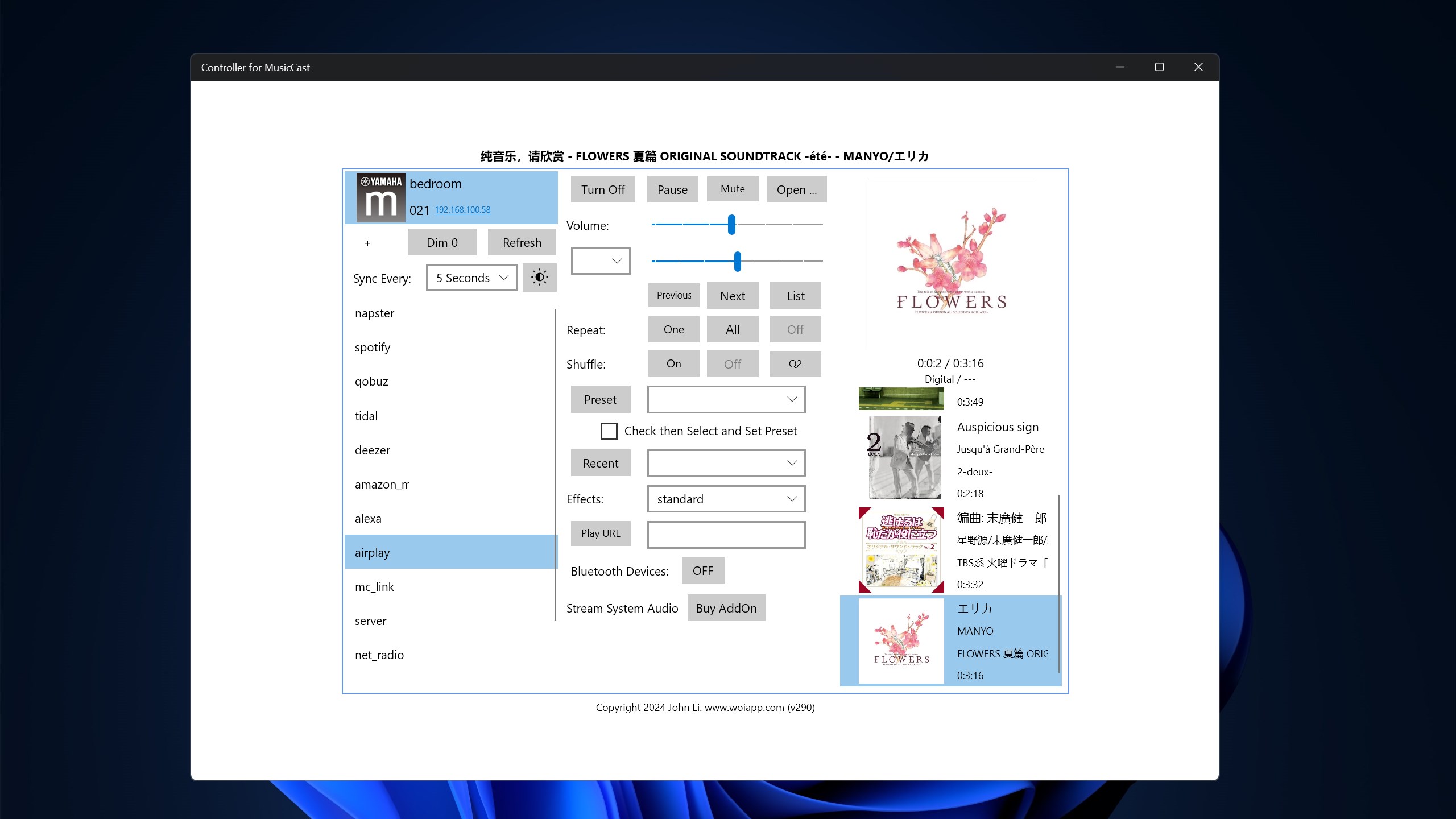Screen dimensions: 1456x819
Task: Expand the Effects standard dropdown
Action: pyautogui.click(x=726, y=499)
